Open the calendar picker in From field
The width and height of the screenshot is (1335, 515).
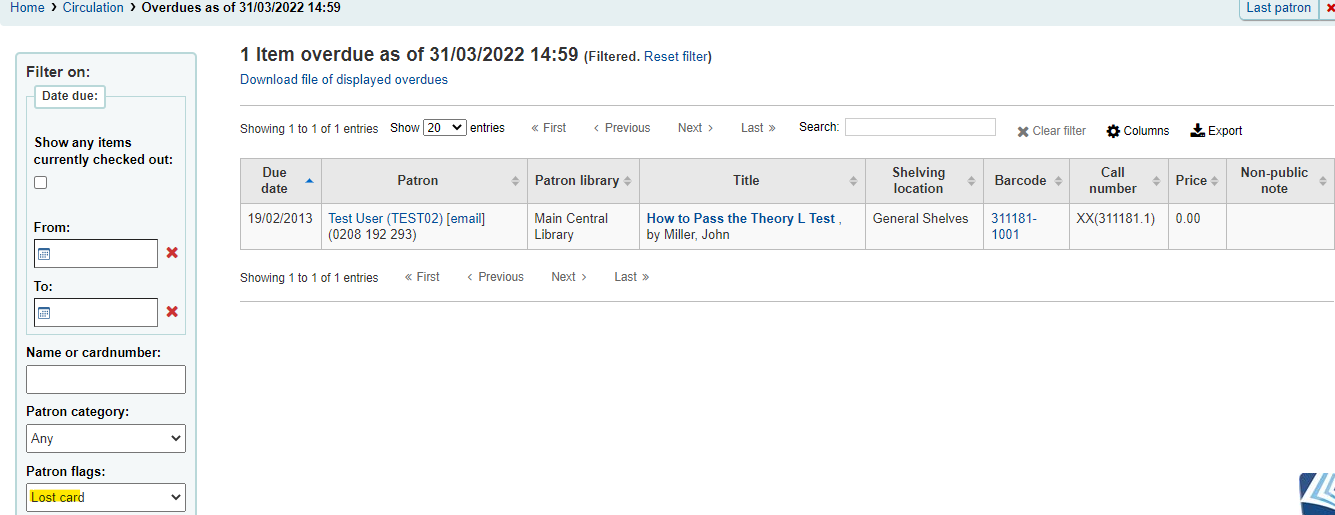pyautogui.click(x=44, y=254)
